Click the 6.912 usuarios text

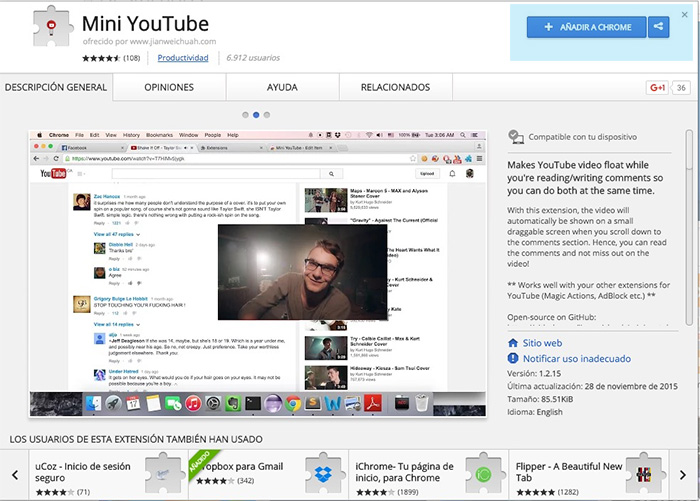coord(253,58)
